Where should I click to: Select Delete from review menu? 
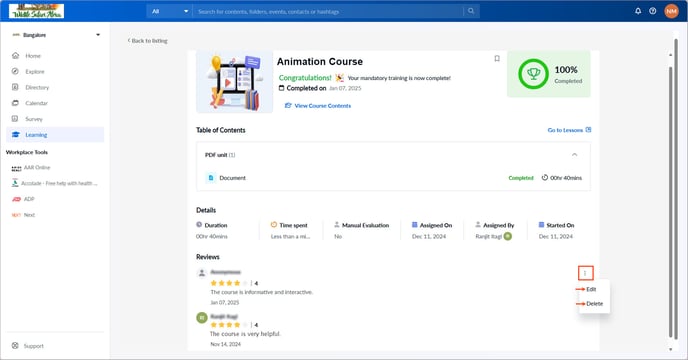(595, 304)
